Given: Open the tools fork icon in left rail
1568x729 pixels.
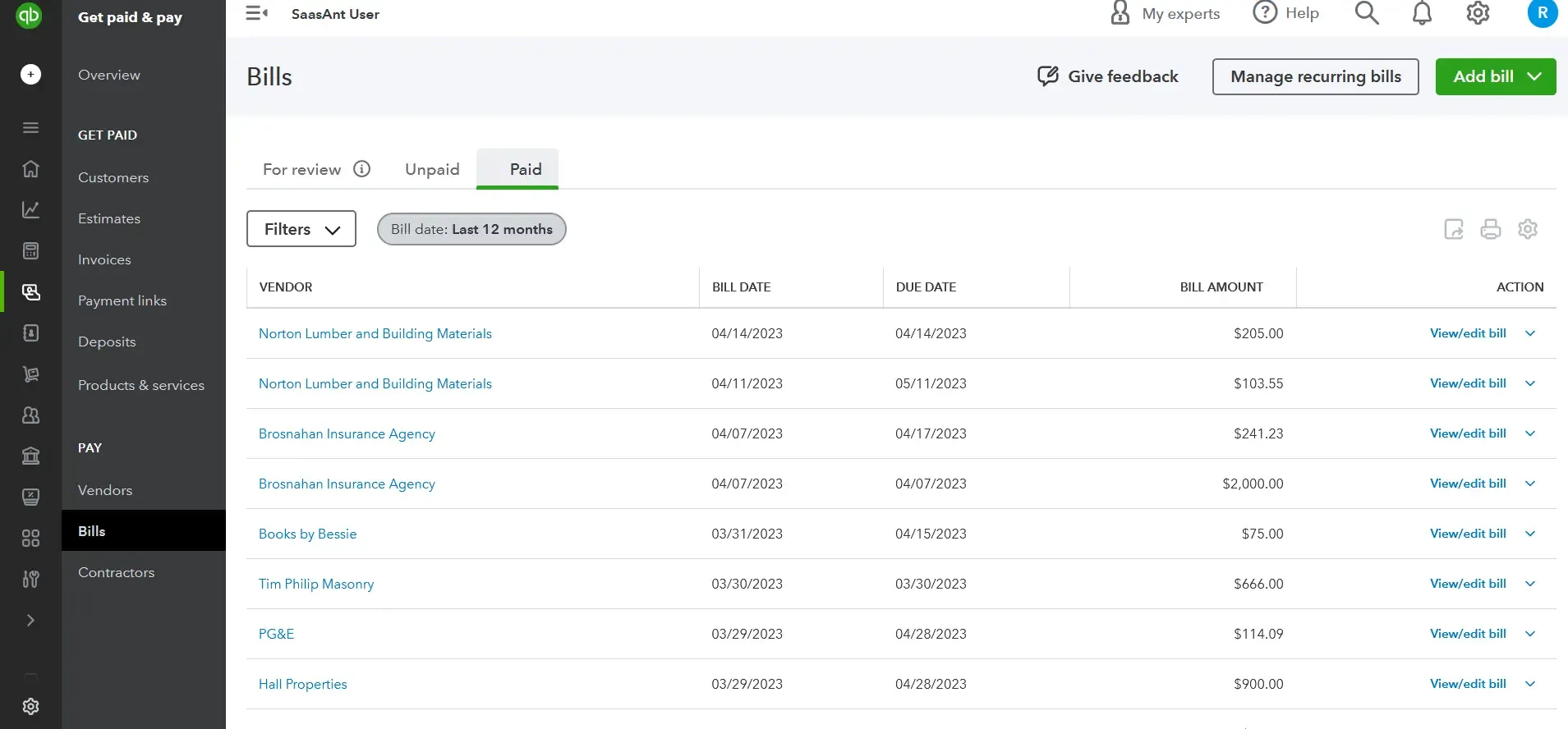Looking at the screenshot, I should (x=30, y=580).
